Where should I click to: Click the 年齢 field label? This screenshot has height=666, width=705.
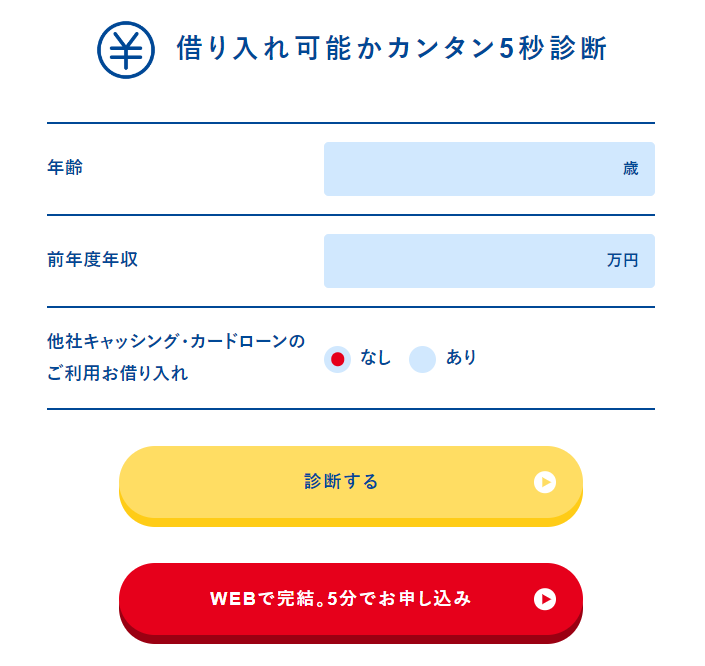point(65,167)
